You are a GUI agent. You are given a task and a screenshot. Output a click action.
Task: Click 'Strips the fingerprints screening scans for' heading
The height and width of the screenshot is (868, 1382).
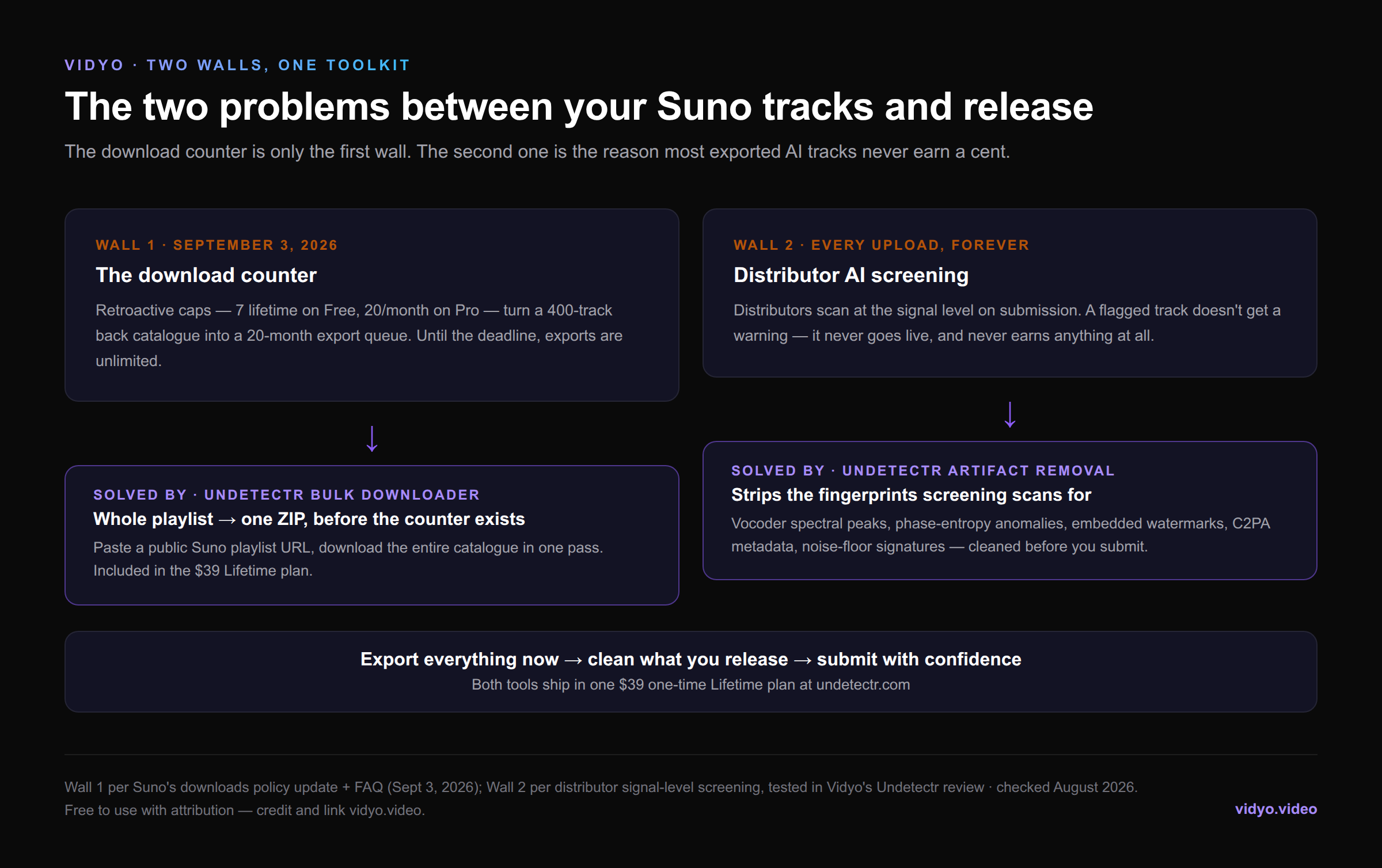911,495
